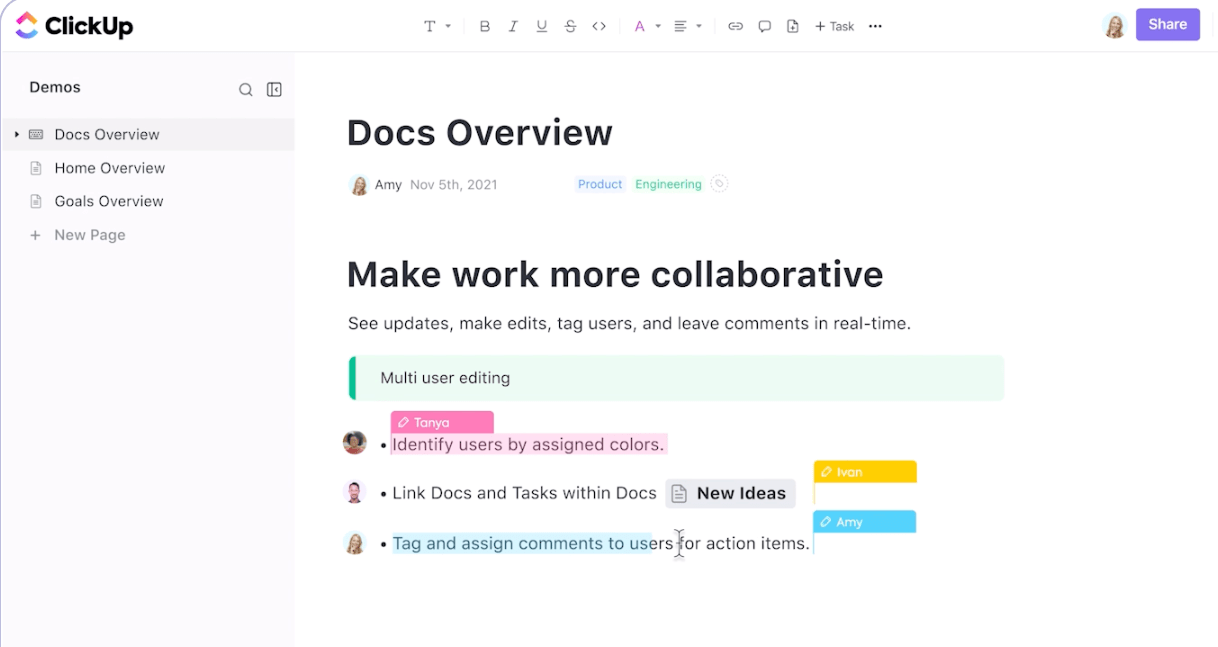Click the user avatar next to Share
Screen dimensions: 1218x647
(1114, 26)
